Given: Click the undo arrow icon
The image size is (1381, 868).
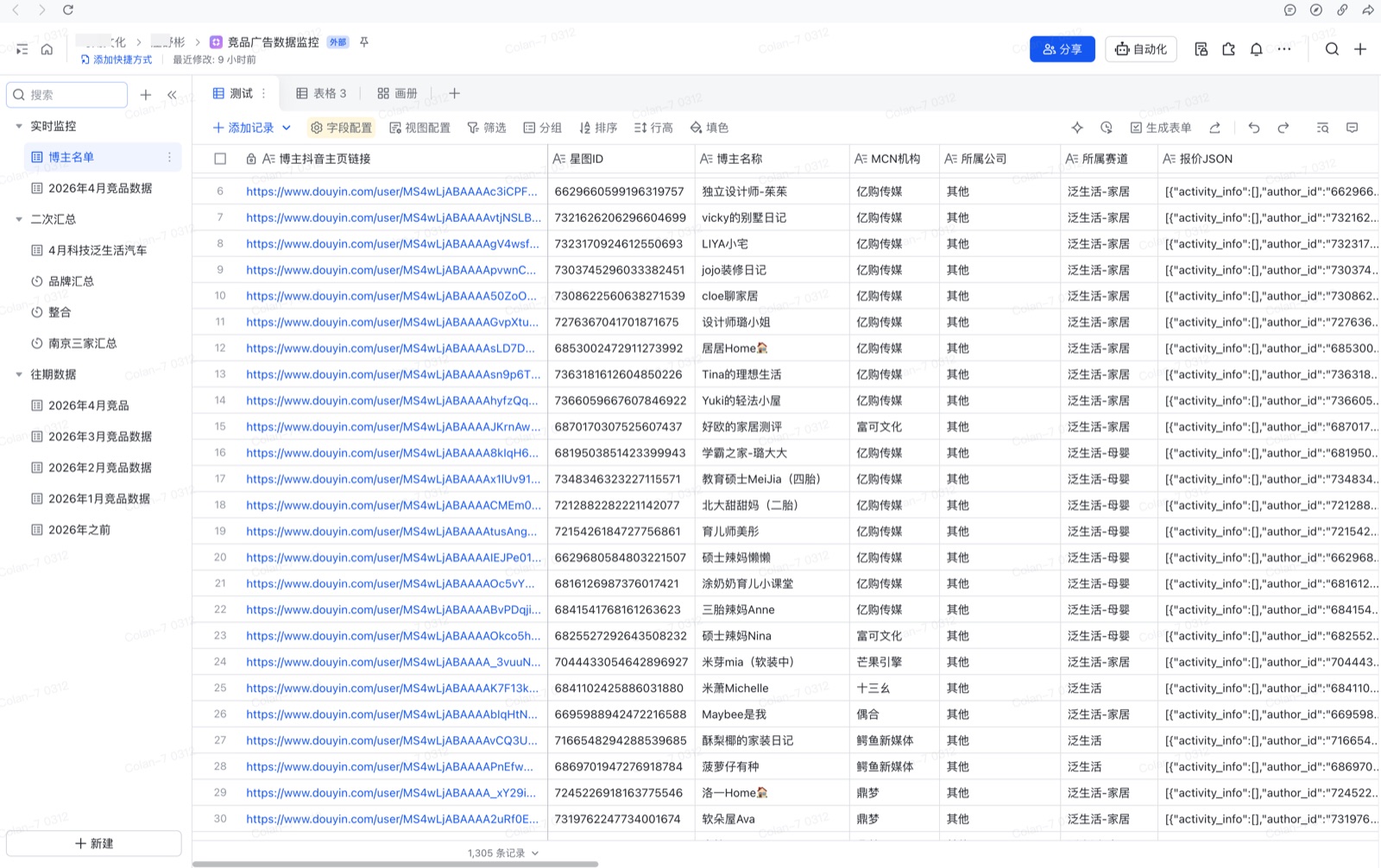Looking at the screenshot, I should (1254, 128).
